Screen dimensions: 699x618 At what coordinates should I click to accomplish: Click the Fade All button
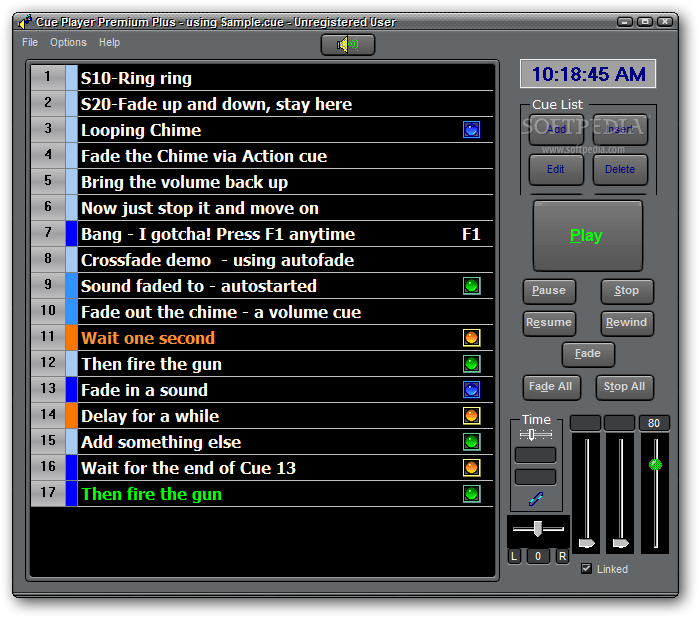click(551, 387)
